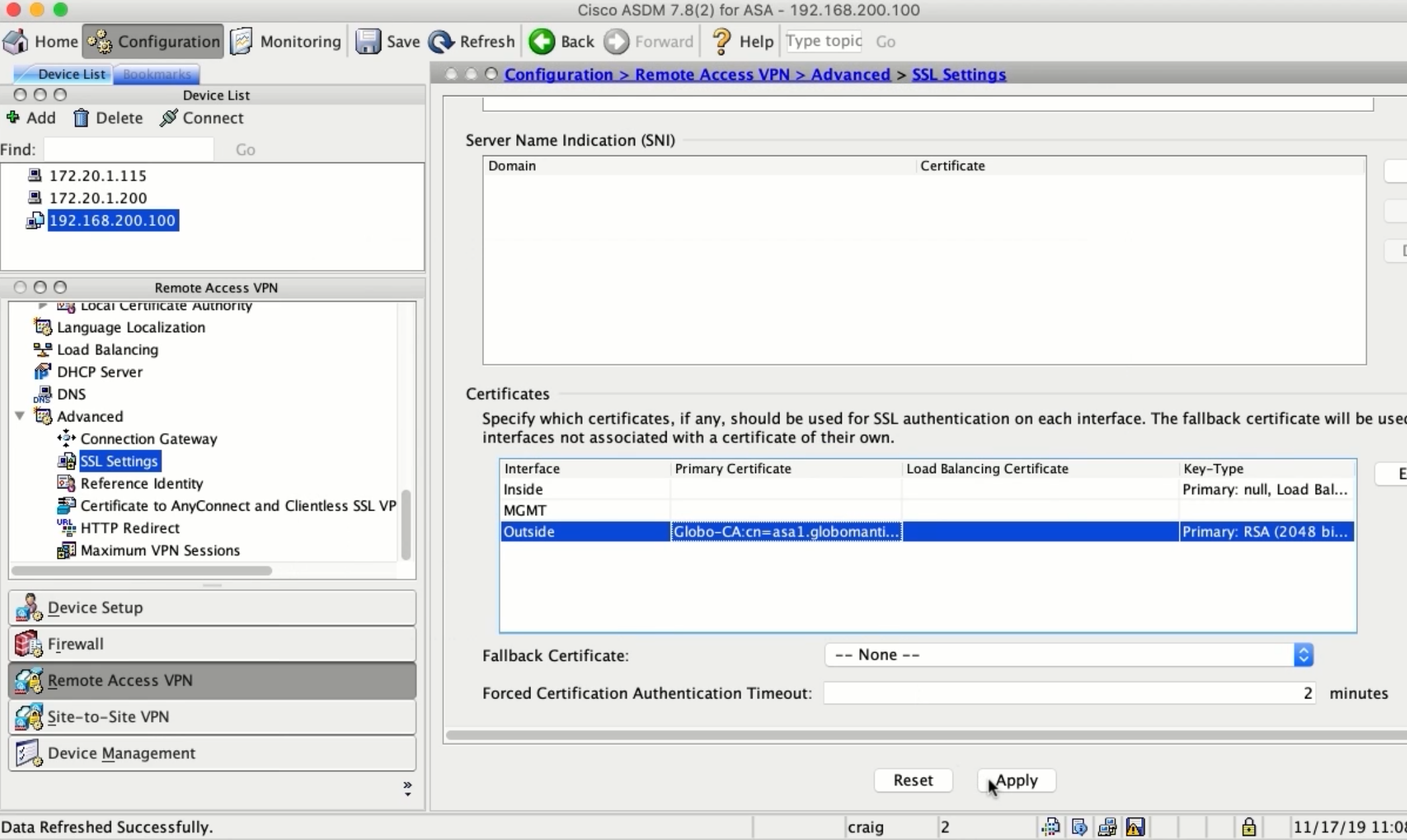Viewport: 1407px width, 840px height.
Task: Click the two-computers icon in the status bar
Action: (x=1107, y=827)
